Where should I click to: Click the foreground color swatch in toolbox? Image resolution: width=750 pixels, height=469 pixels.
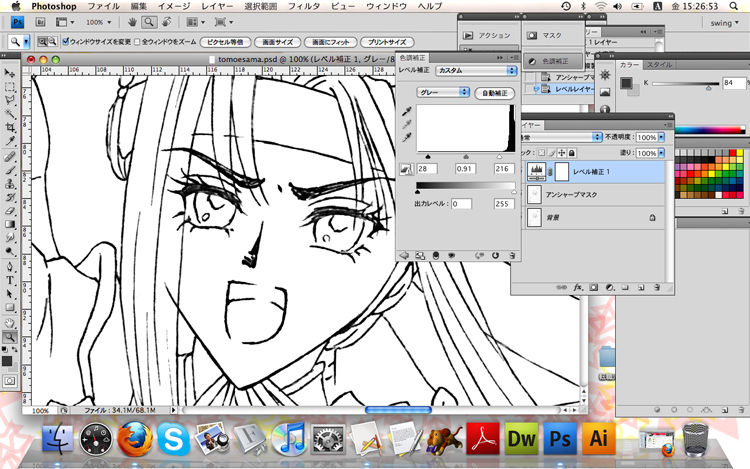[x=7, y=361]
